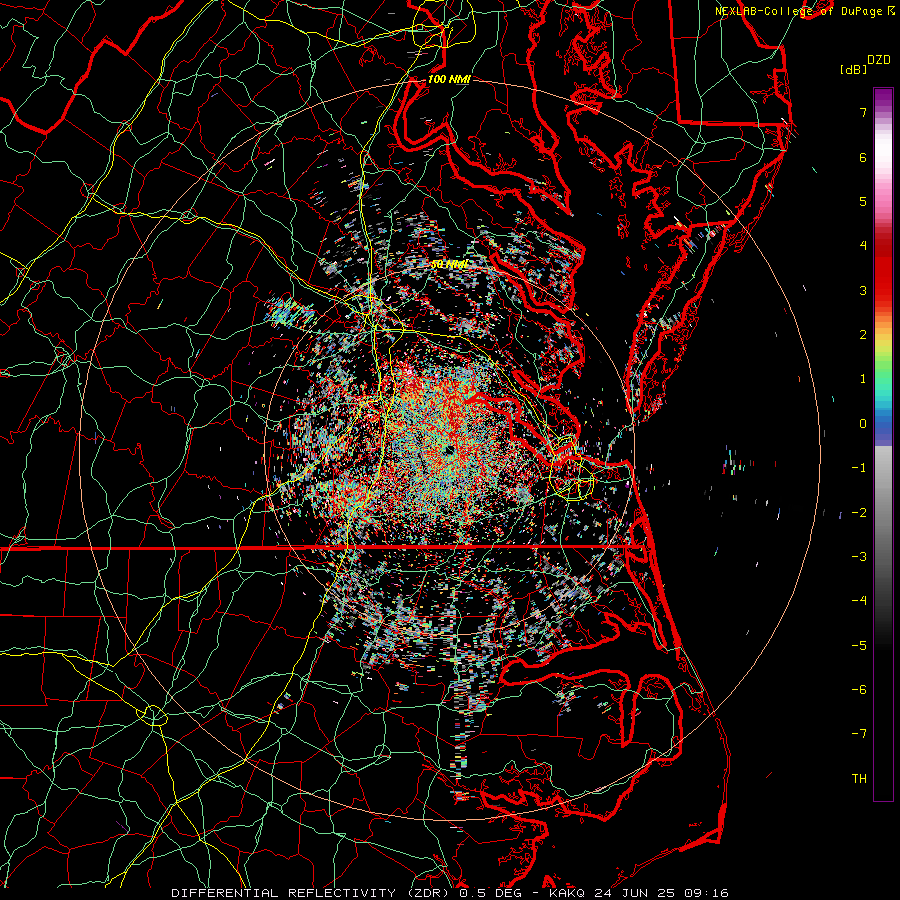Click the -2 dB scale value
Screen dimensions: 900x900
pos(859,512)
